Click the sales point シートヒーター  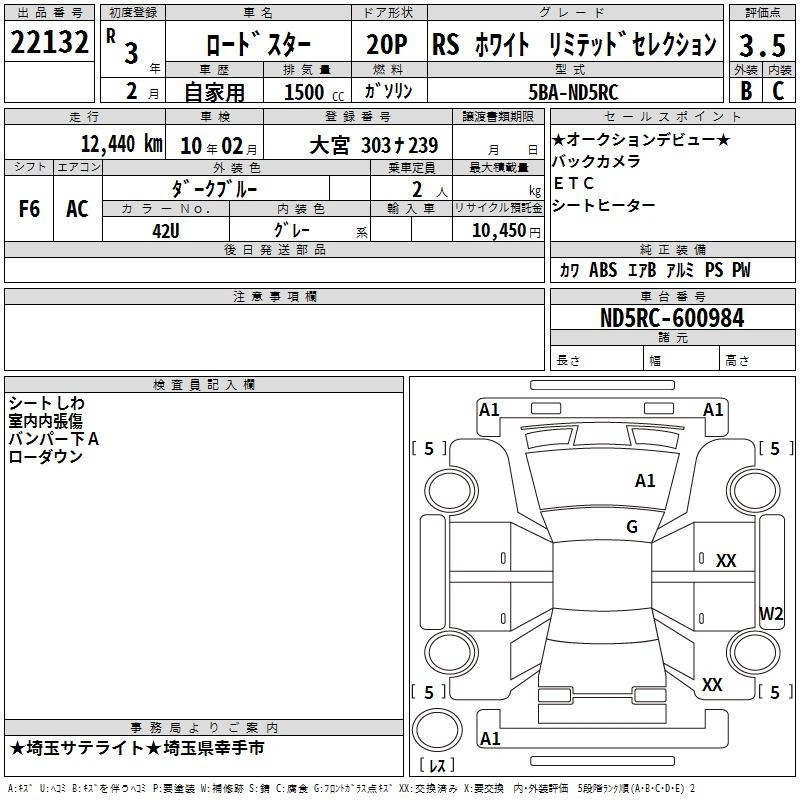(604, 205)
